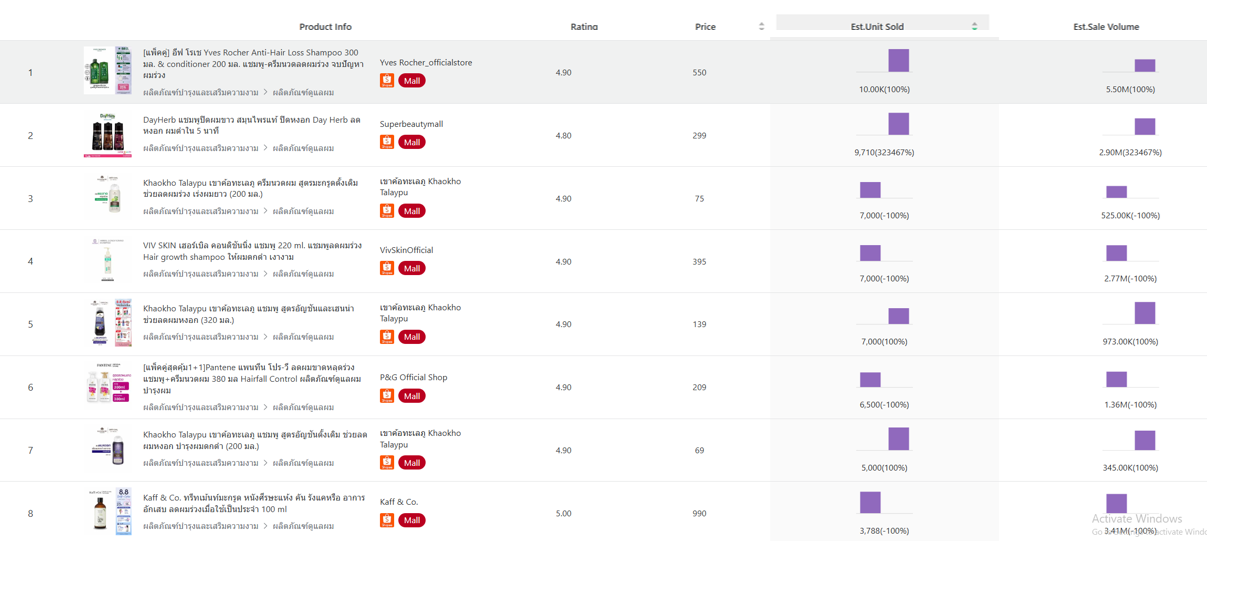
Task: Select the Product Info column header
Action: pos(325,27)
